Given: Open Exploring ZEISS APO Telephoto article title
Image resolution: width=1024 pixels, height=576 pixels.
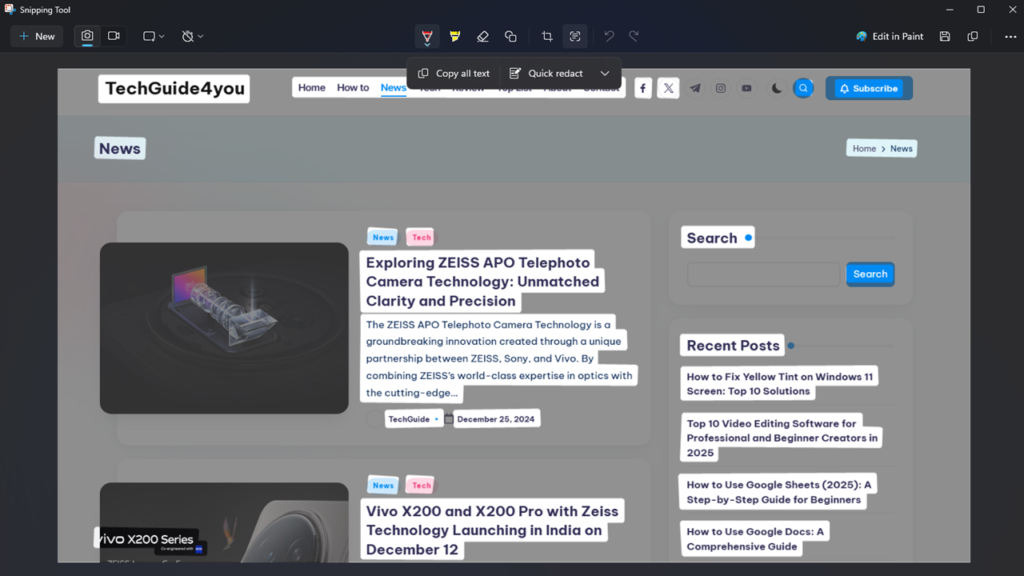Looking at the screenshot, I should tap(482, 281).
